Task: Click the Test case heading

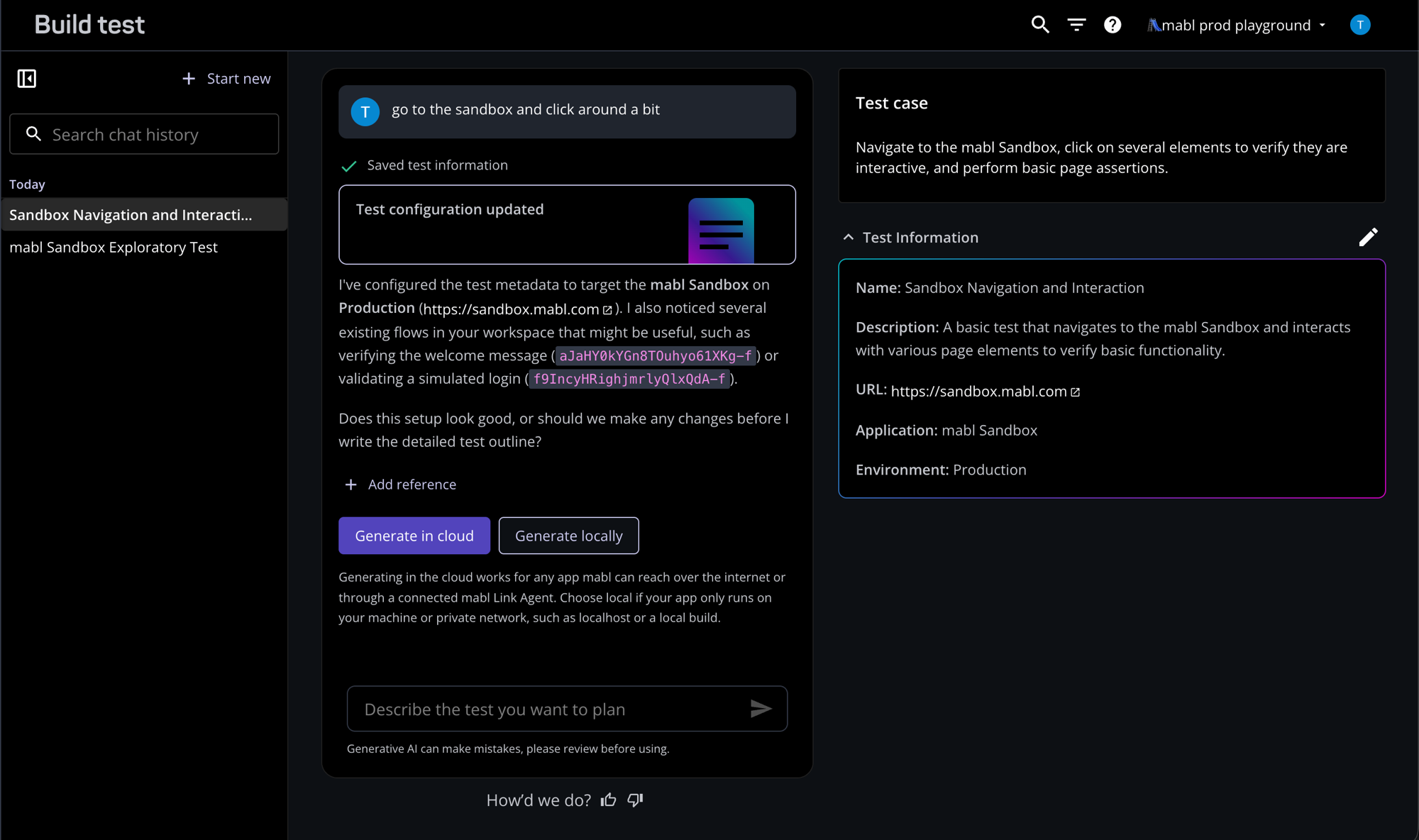Action: click(891, 103)
